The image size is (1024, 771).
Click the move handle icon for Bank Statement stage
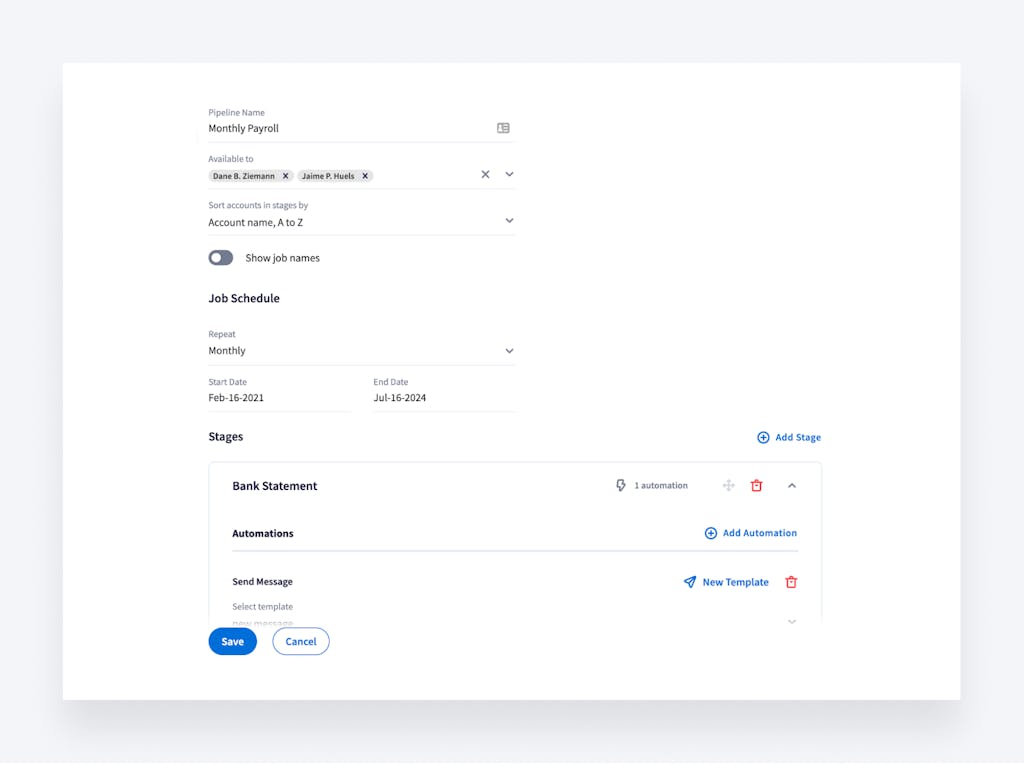click(728, 485)
